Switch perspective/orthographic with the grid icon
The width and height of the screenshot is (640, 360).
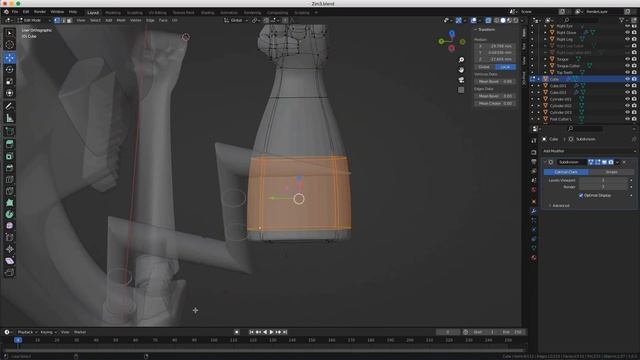(x=461, y=90)
